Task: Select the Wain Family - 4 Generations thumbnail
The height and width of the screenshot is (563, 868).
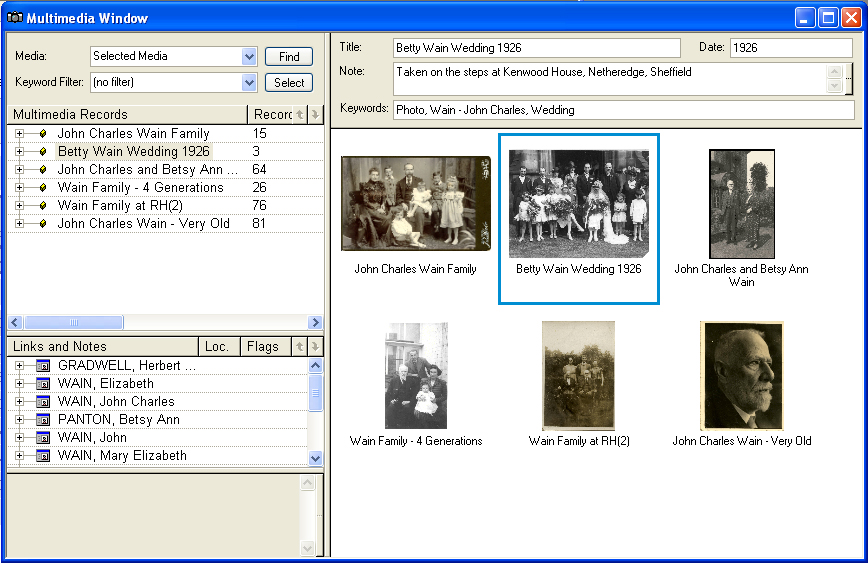Action: point(416,376)
